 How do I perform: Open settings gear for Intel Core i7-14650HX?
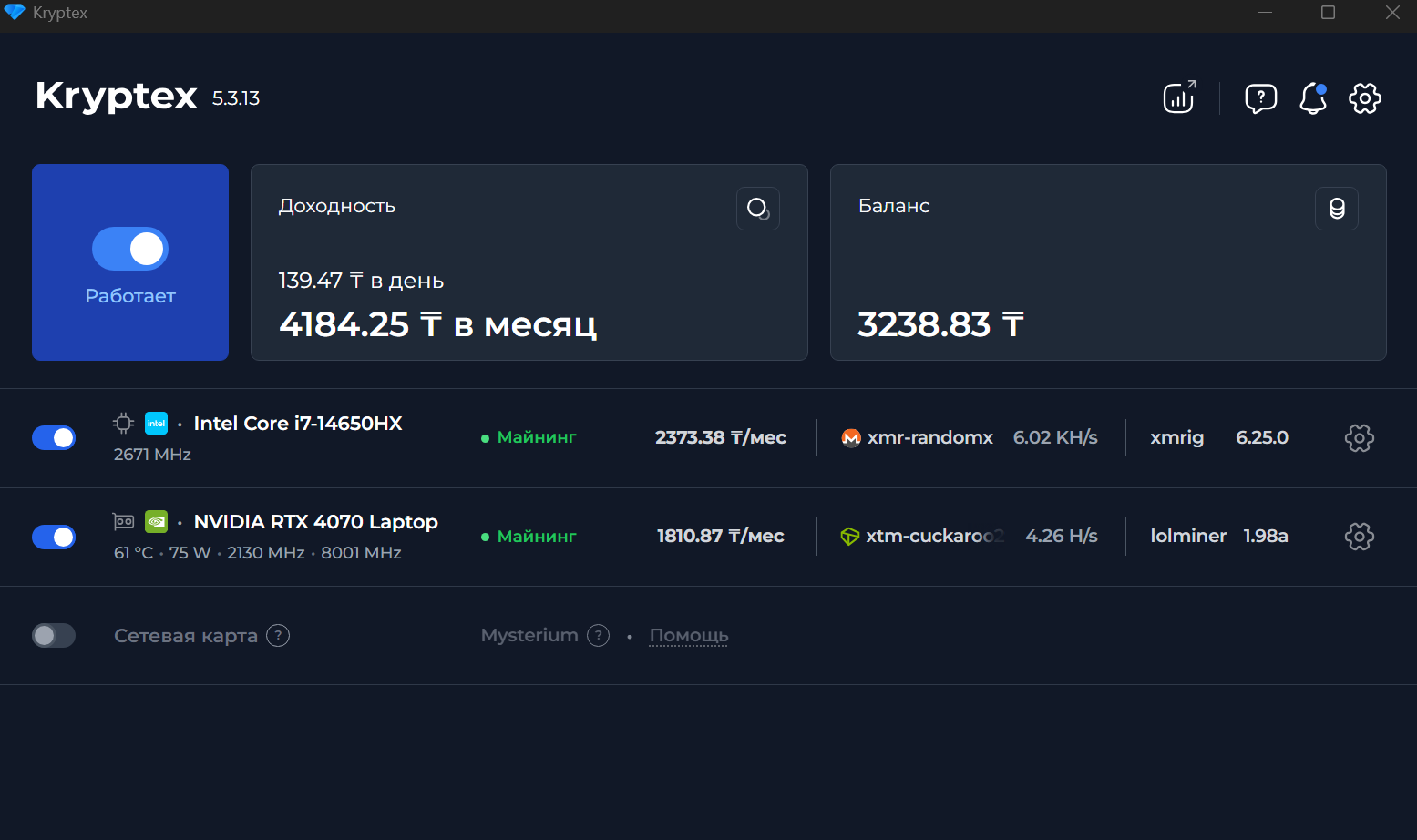[1359, 438]
